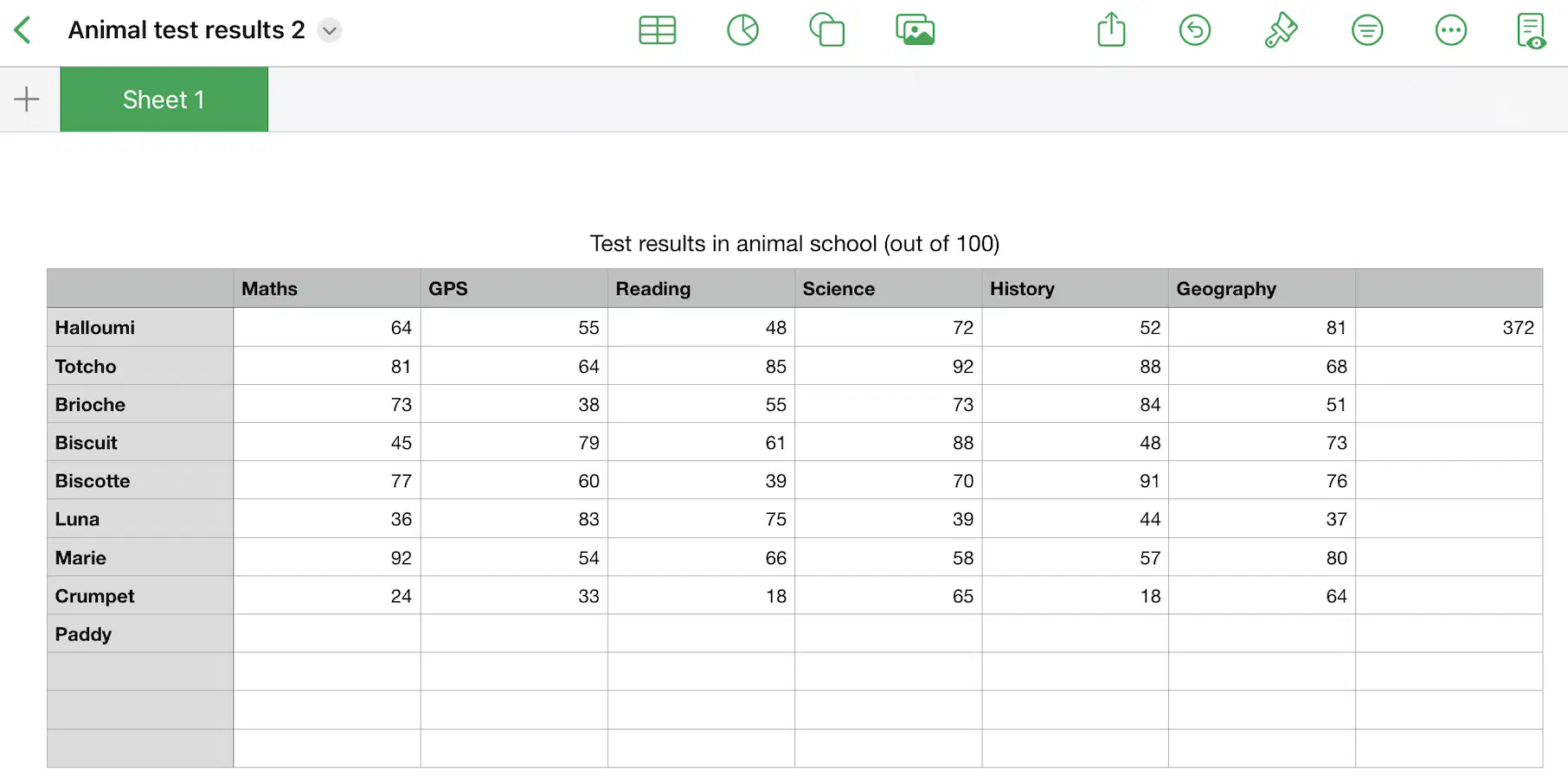
Task: Add a new sheet with plus
Action: pos(27,99)
